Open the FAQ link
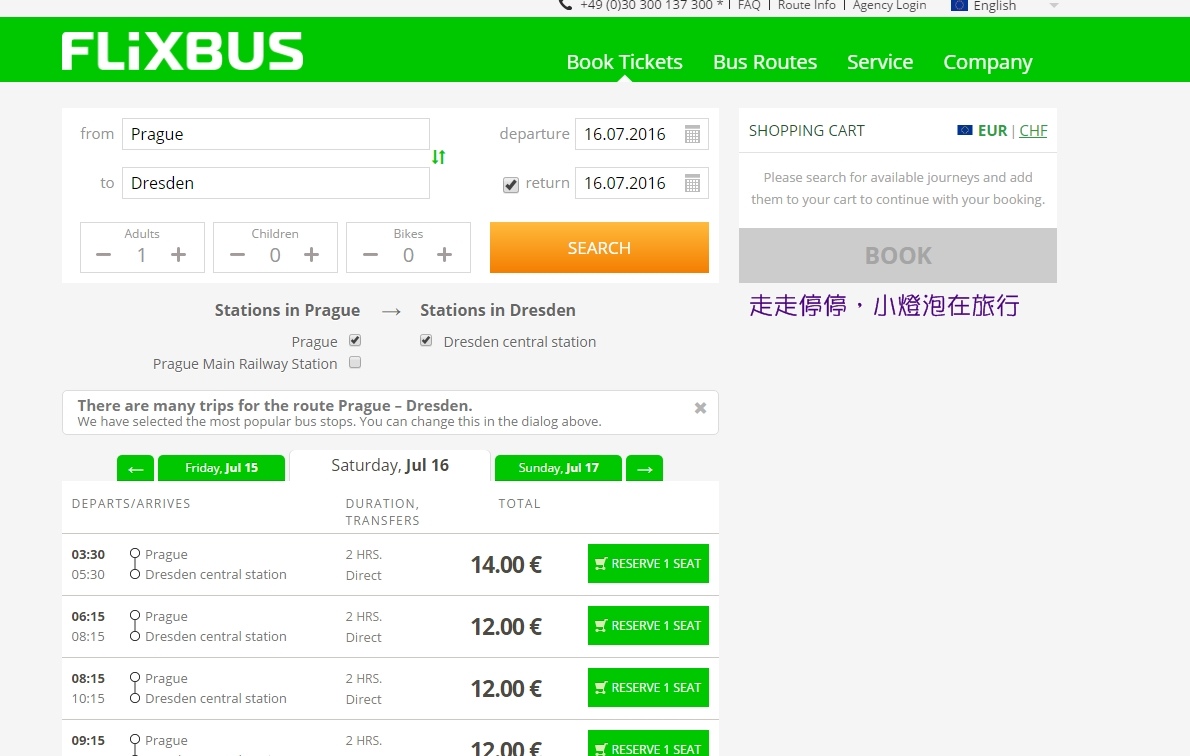 (x=749, y=5)
